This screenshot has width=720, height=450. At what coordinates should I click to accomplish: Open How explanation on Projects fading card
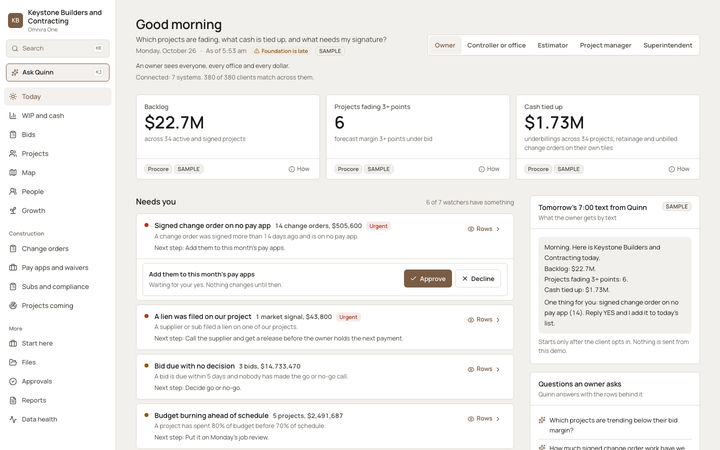tap(489, 169)
